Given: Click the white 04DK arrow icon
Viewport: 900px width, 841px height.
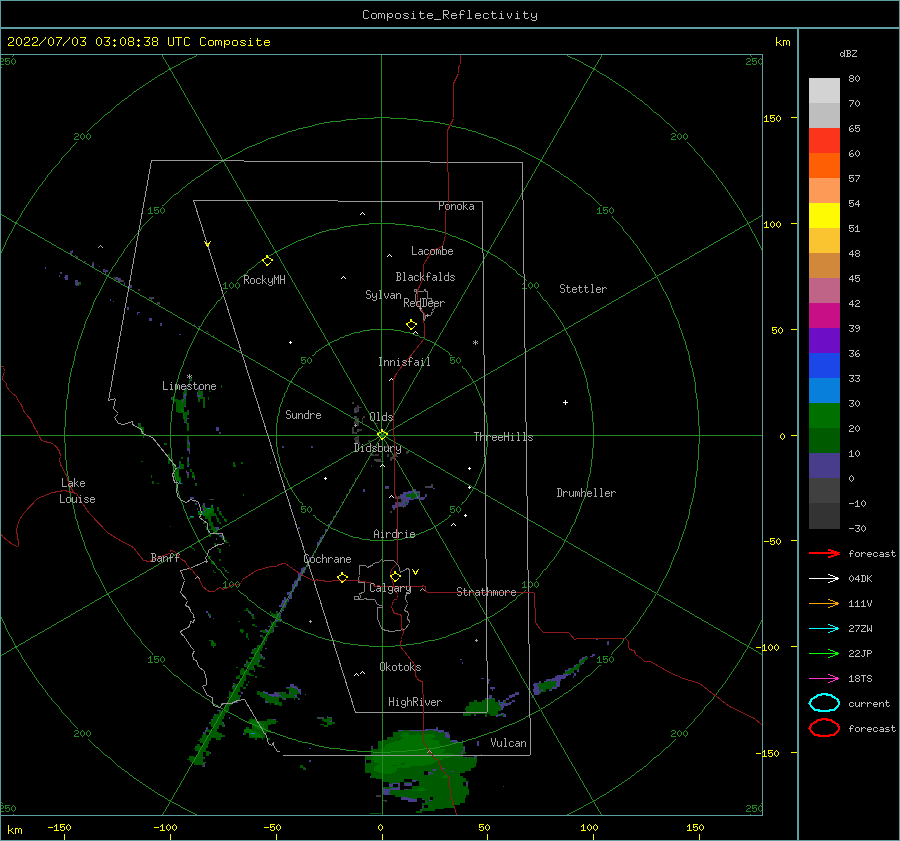Looking at the screenshot, I should tap(824, 579).
